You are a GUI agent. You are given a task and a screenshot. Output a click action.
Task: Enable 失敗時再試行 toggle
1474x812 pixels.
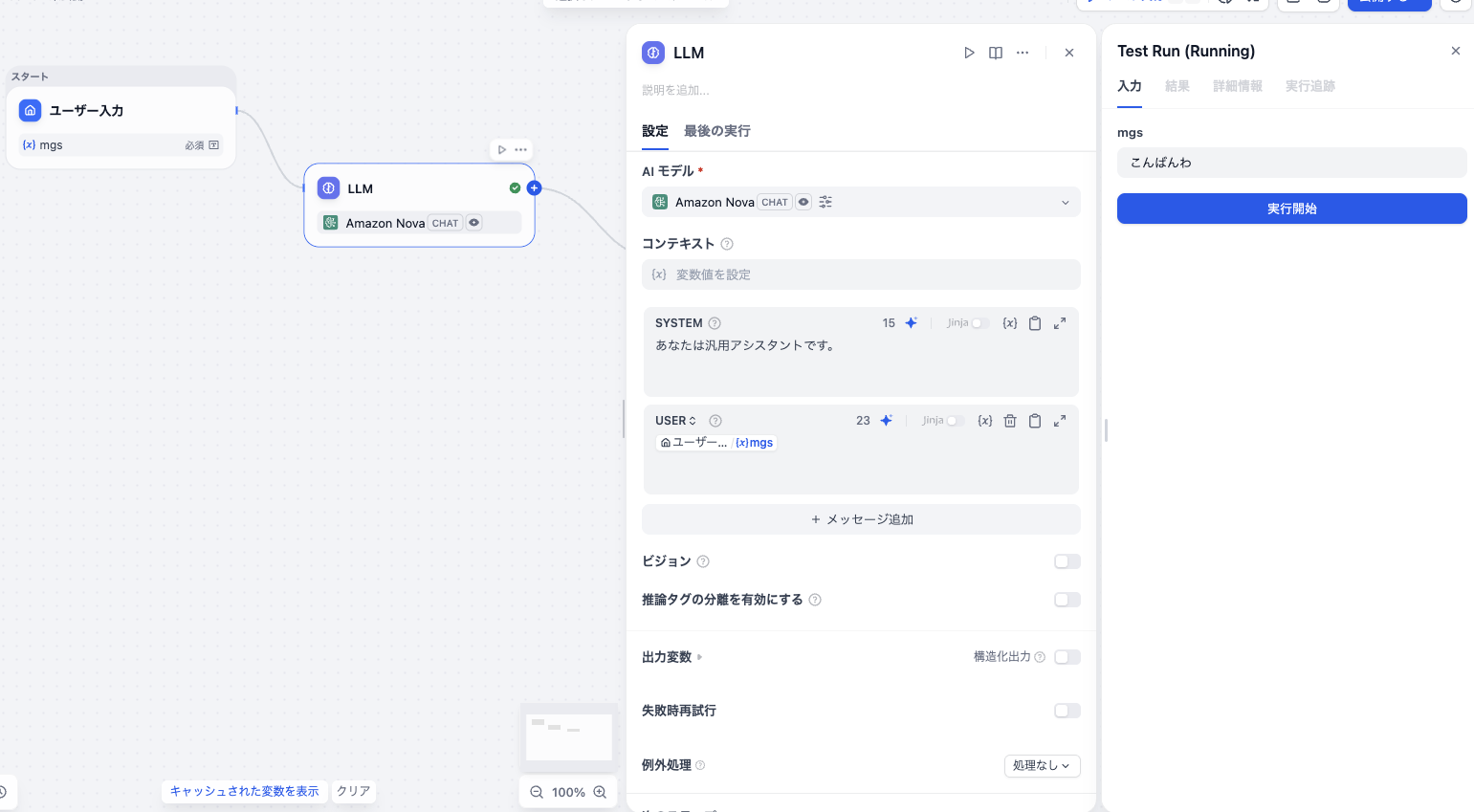pyautogui.click(x=1067, y=711)
